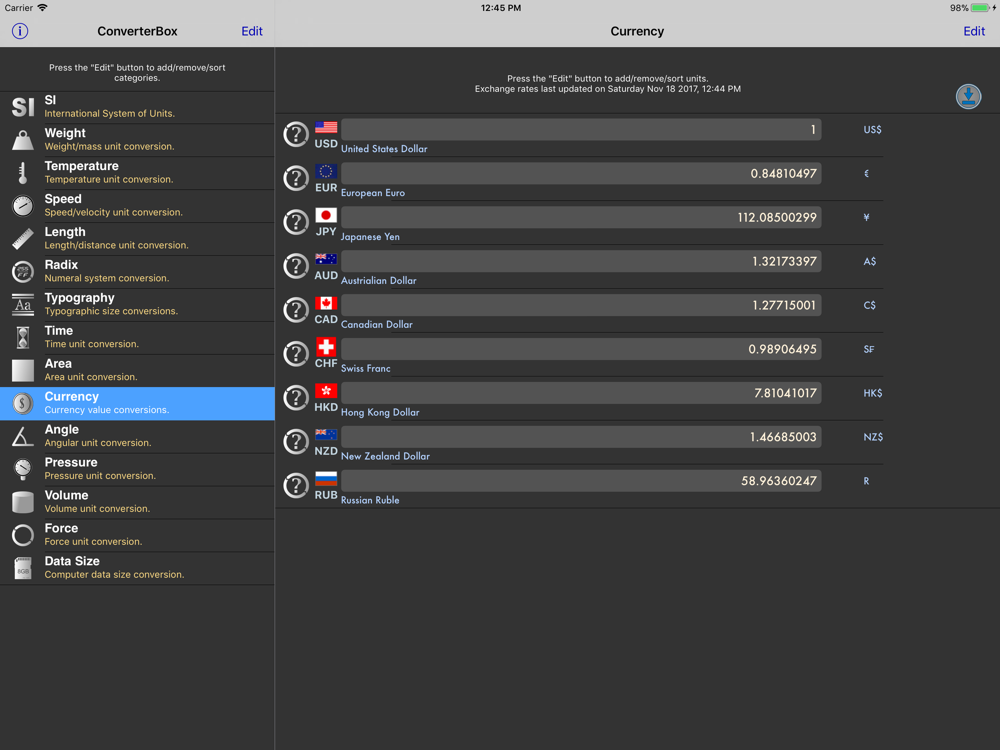This screenshot has width=1000, height=750.
Task: Click the Japanese flag icon
Action: [x=326, y=215]
